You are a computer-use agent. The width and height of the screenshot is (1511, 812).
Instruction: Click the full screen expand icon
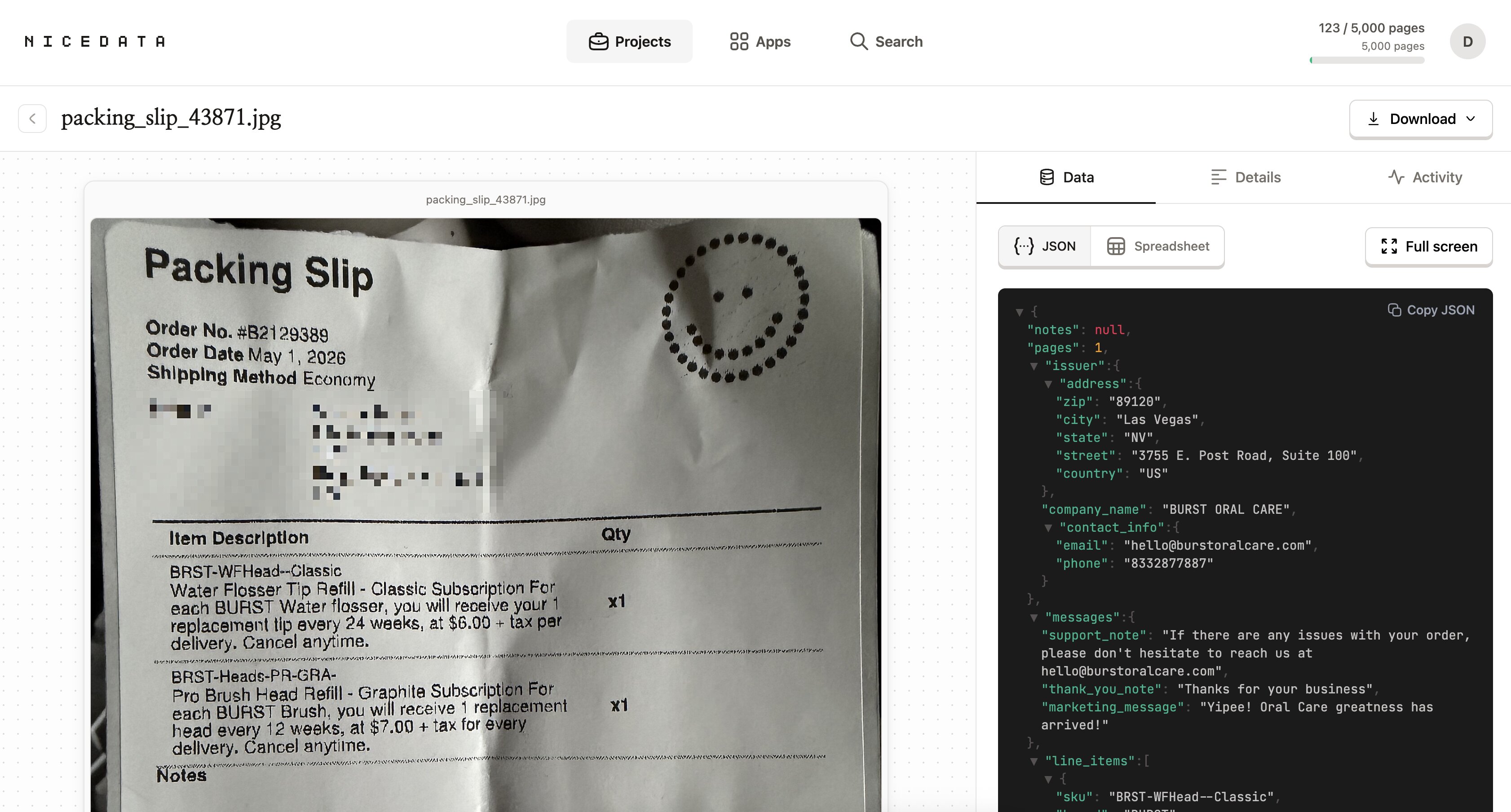pos(1389,247)
